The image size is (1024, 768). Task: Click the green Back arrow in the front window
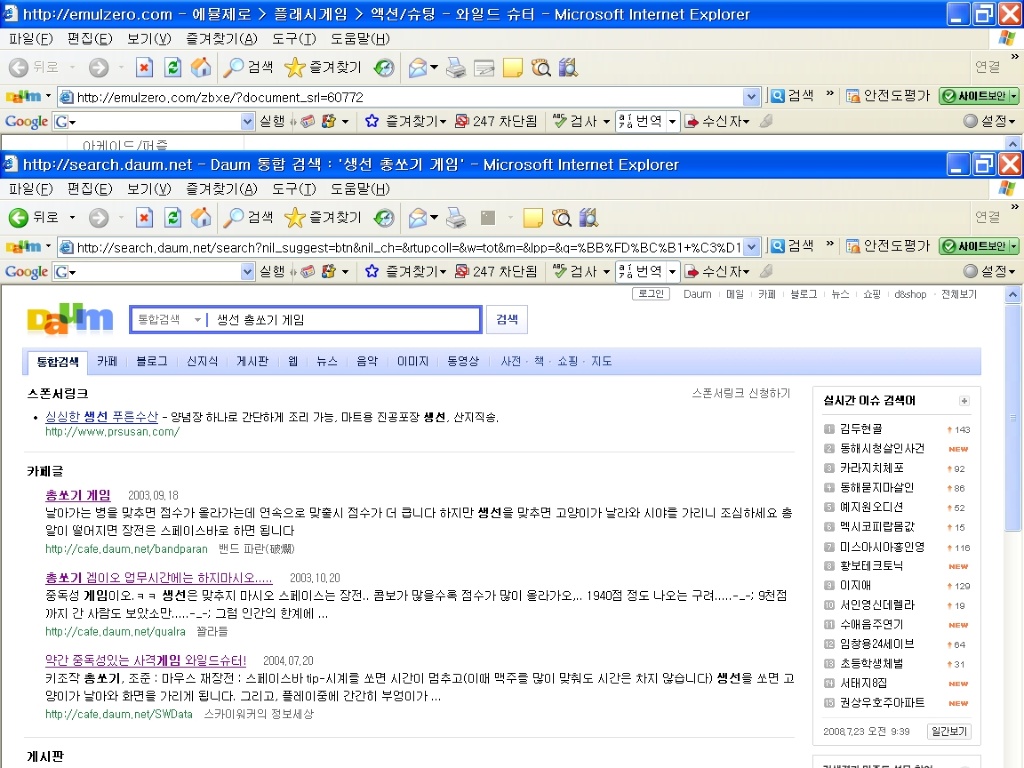click(18, 217)
